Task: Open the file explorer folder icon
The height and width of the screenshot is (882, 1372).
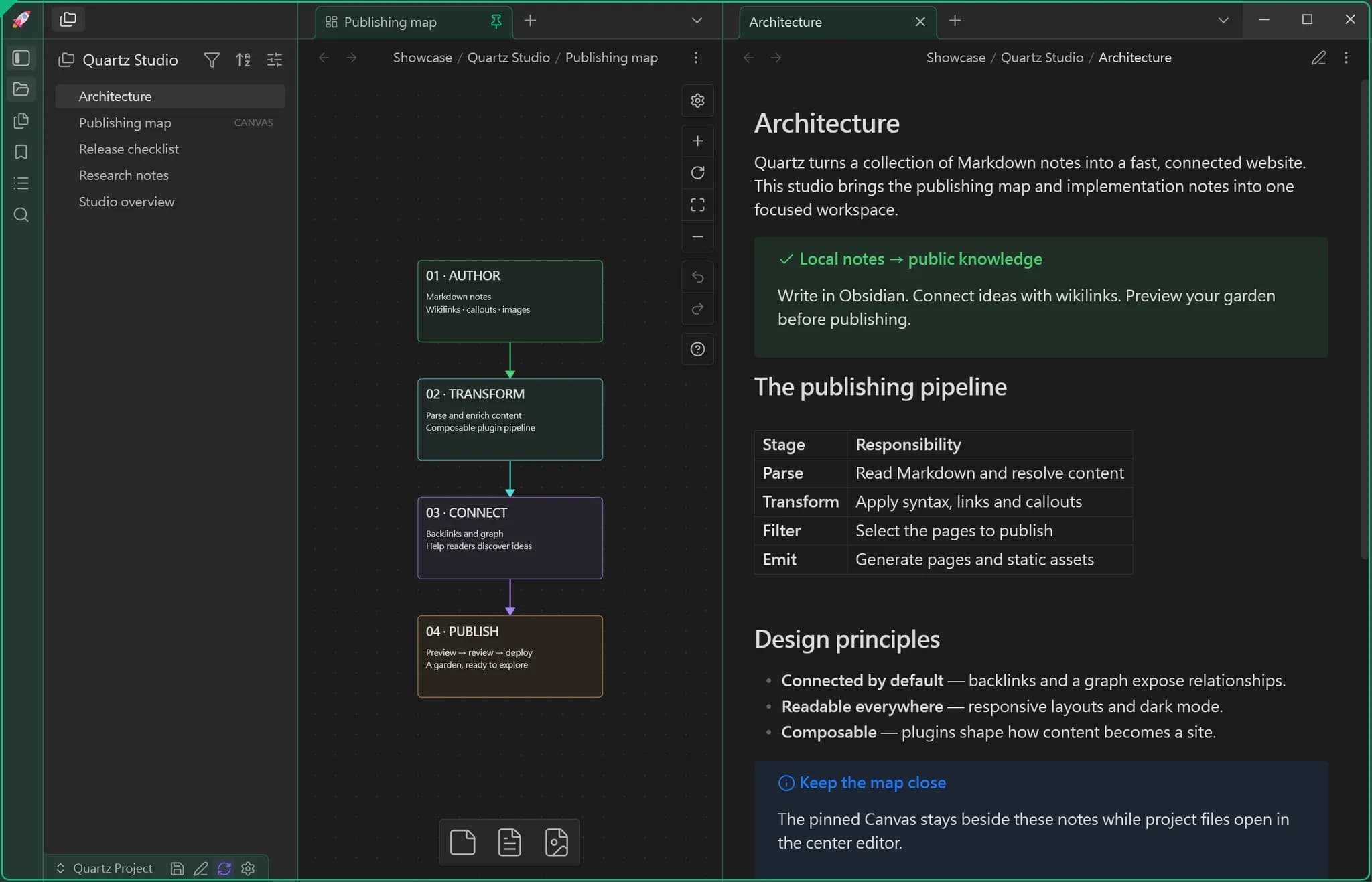Action: [x=21, y=89]
